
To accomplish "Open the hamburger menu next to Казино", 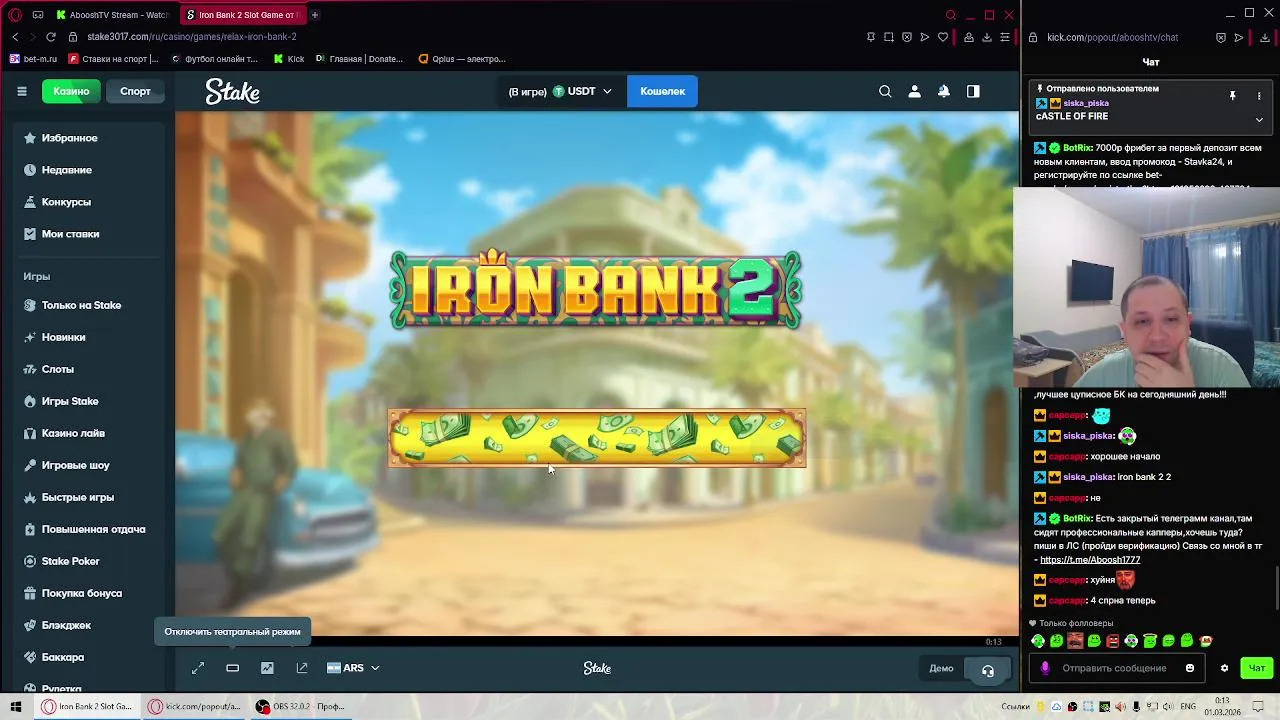I will (21, 91).
